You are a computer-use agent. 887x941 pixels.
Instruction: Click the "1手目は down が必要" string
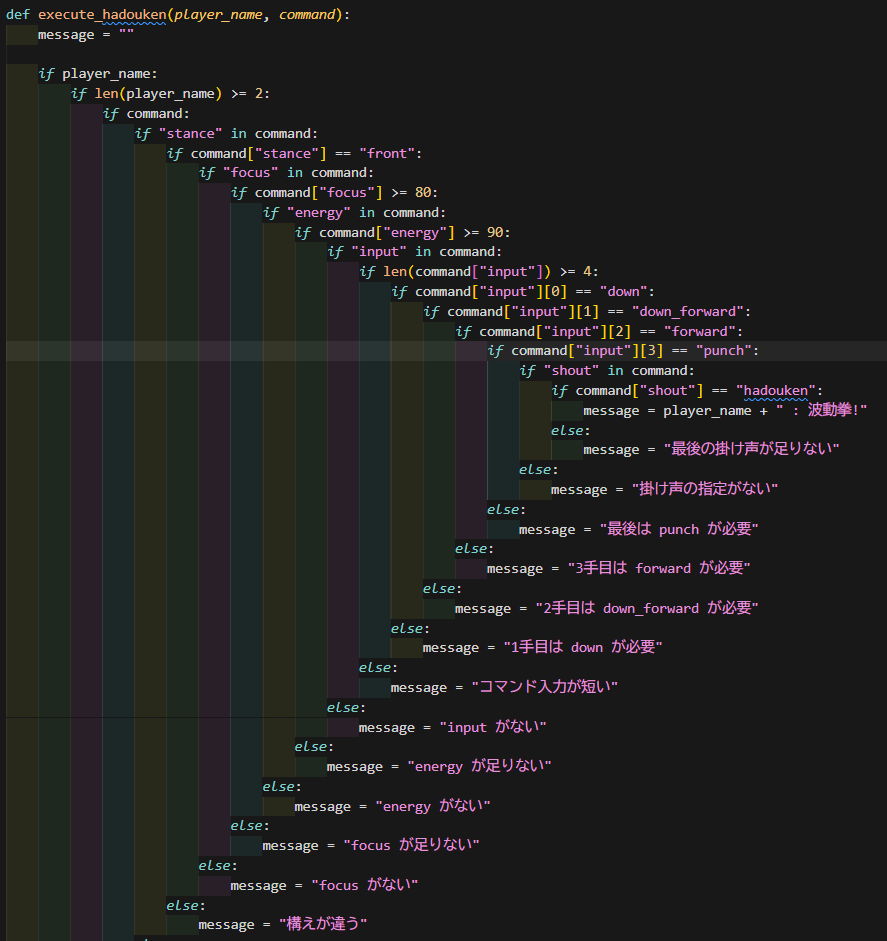[582, 647]
